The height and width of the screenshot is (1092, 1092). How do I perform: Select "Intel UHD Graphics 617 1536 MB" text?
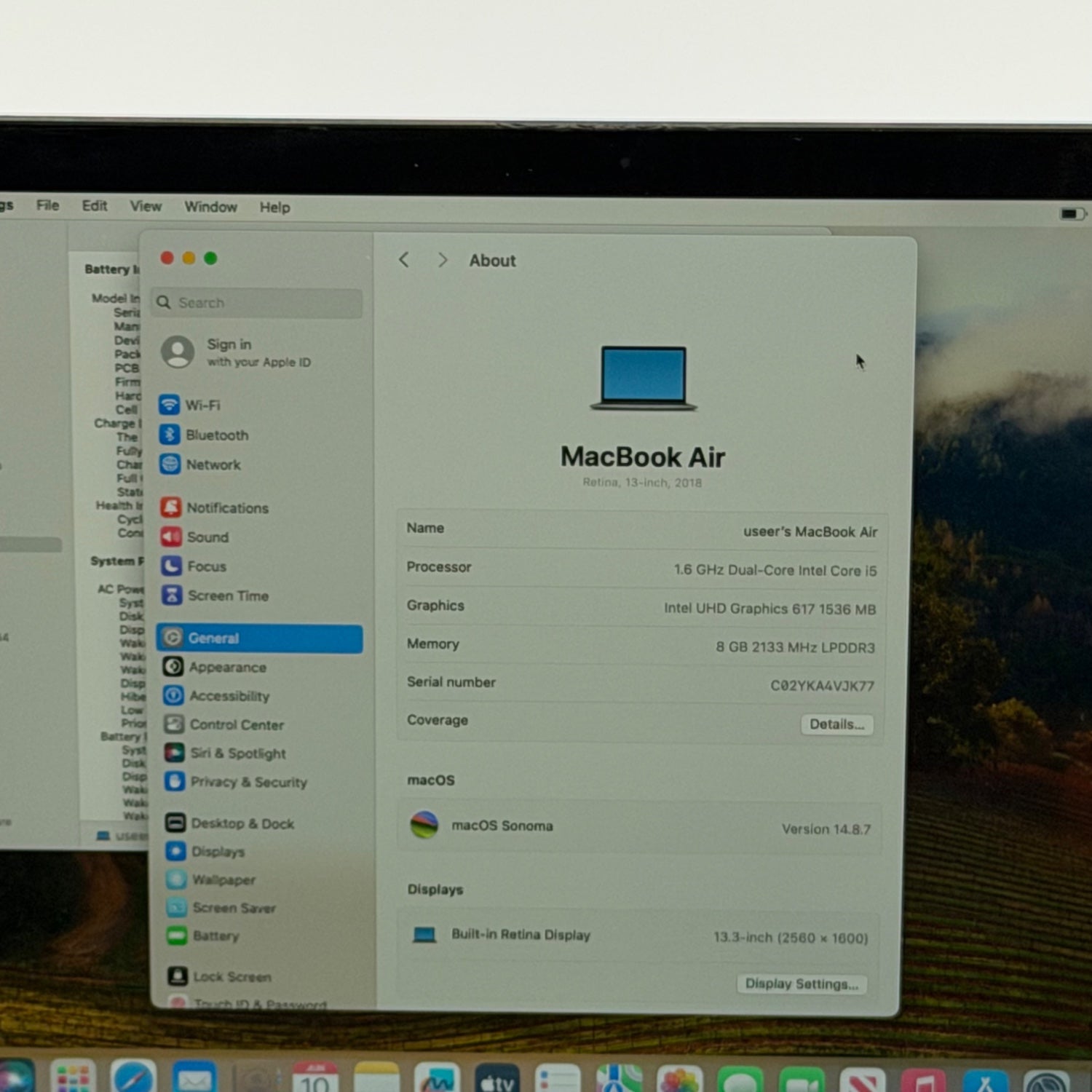pos(770,609)
